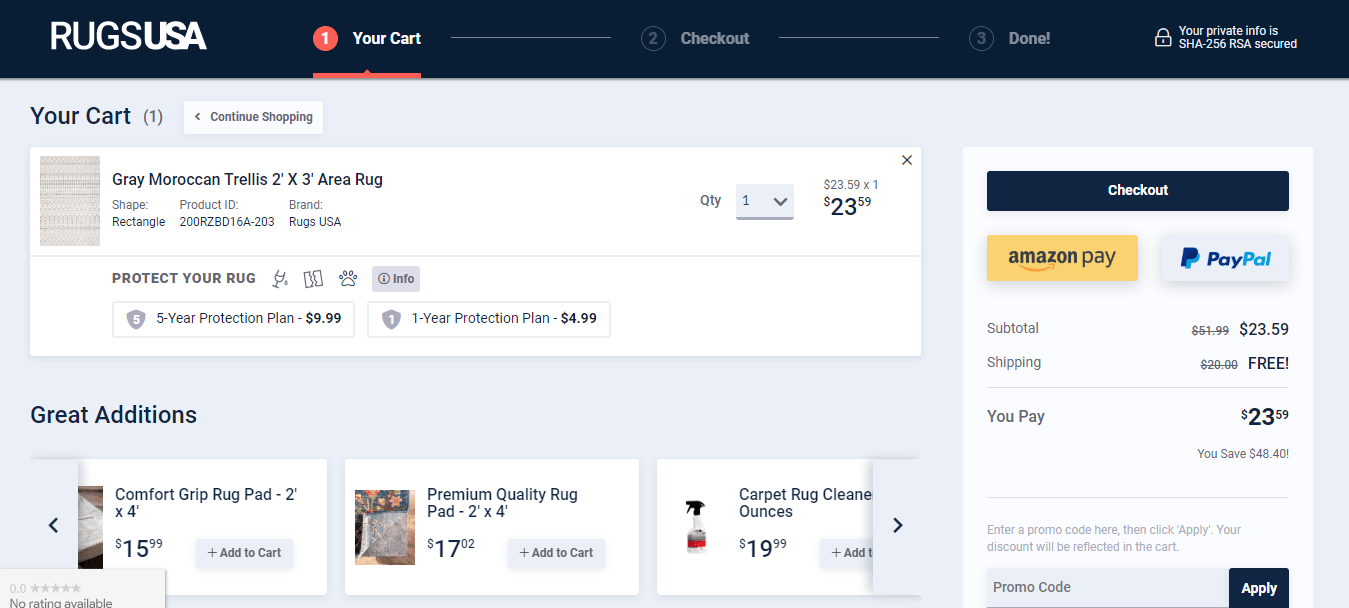Go to the Checkout step tab
Image resolution: width=1349 pixels, height=608 pixels.
696,39
